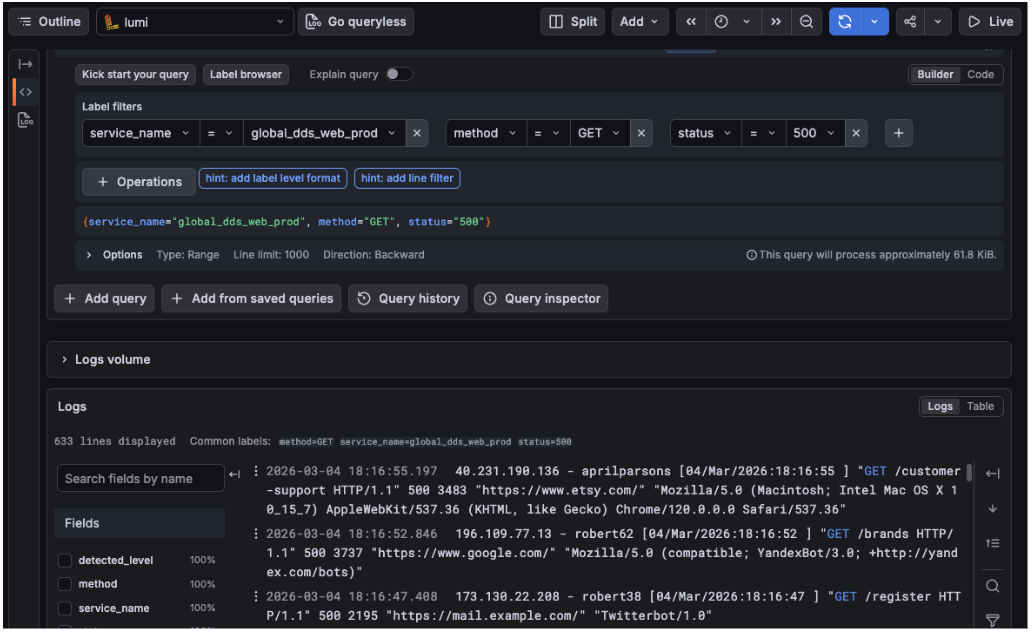Open the lumi data source dropdown
The width and height of the screenshot is (1032, 633).
(195, 22)
